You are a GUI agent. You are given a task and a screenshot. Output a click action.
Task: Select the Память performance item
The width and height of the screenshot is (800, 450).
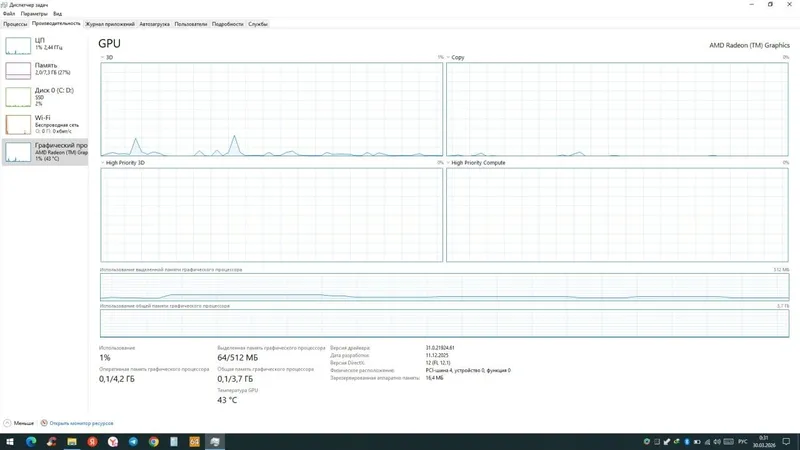point(45,70)
